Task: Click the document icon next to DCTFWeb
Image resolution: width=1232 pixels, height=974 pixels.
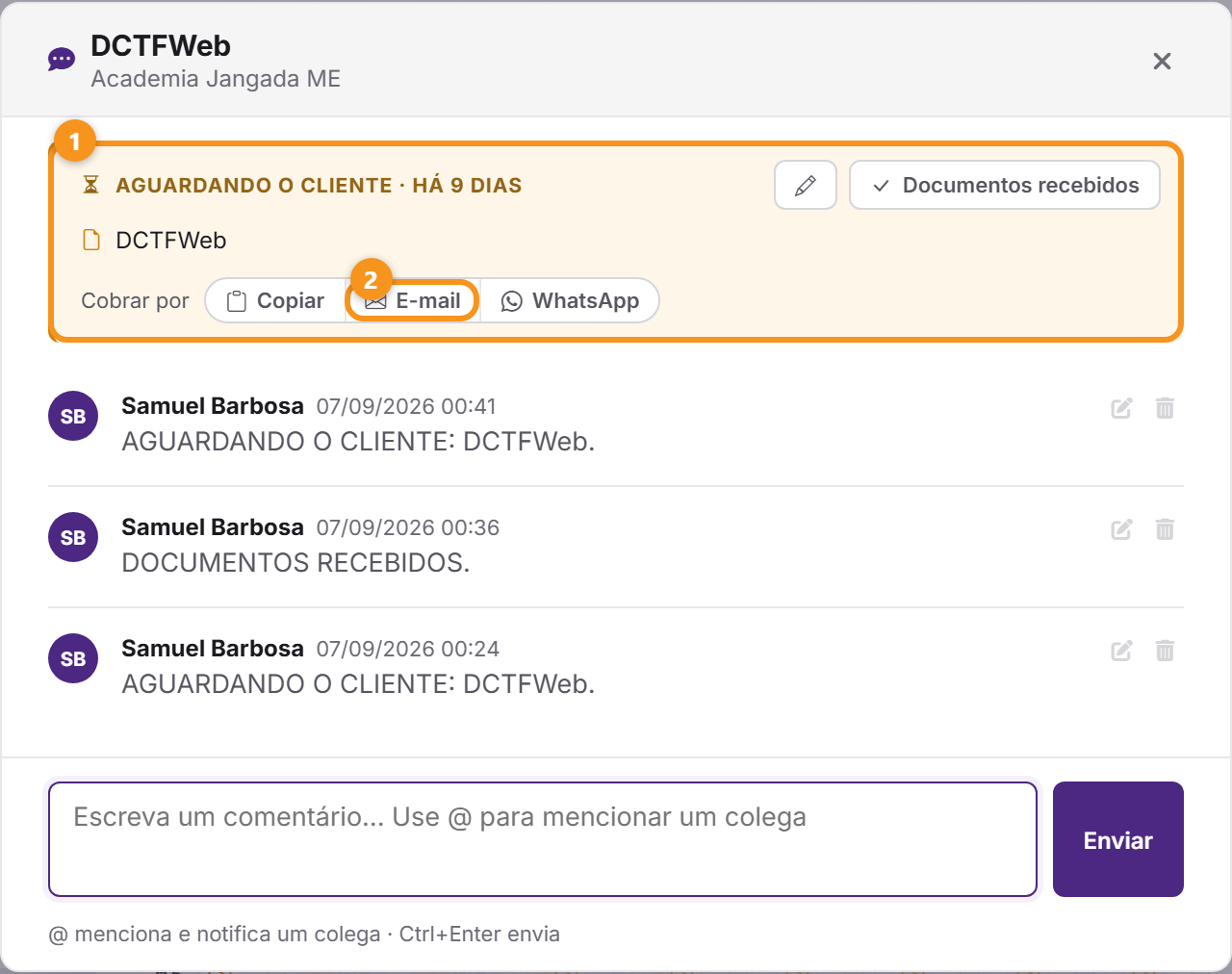Action: [x=91, y=240]
